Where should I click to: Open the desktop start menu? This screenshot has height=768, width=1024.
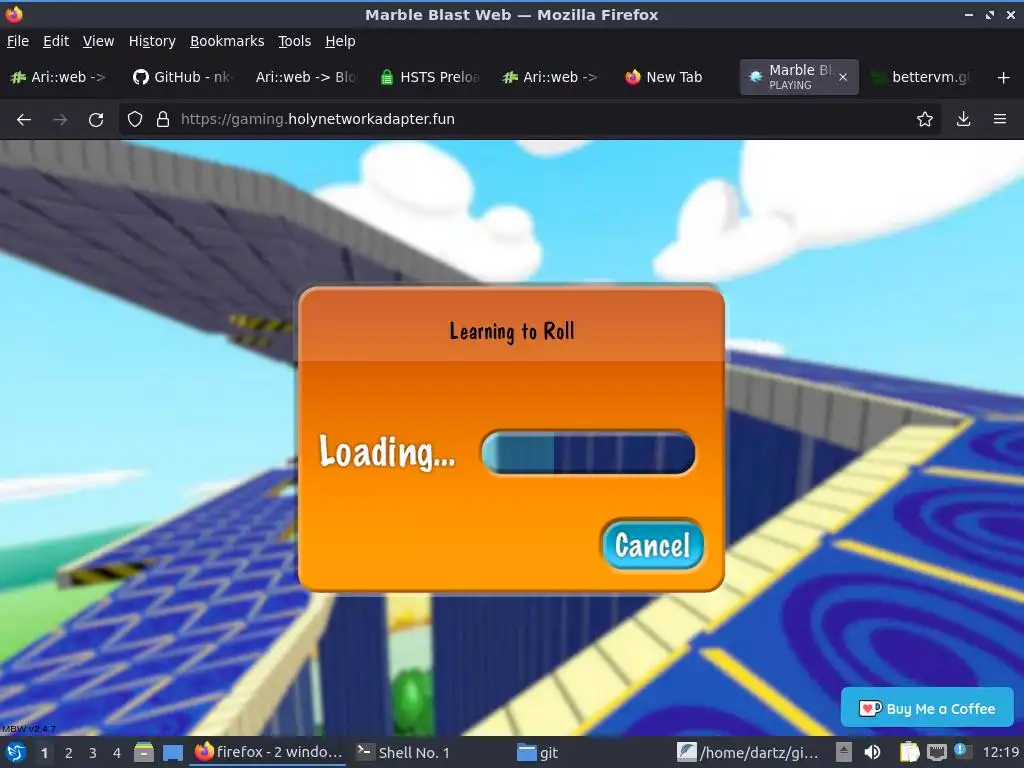(x=15, y=752)
